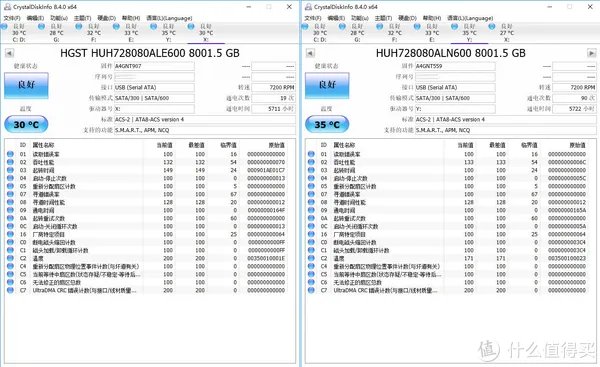Image resolution: width=600 pixels, height=367 pixels.
Task: Click the 30 °C temperature button
Action: (x=26, y=125)
